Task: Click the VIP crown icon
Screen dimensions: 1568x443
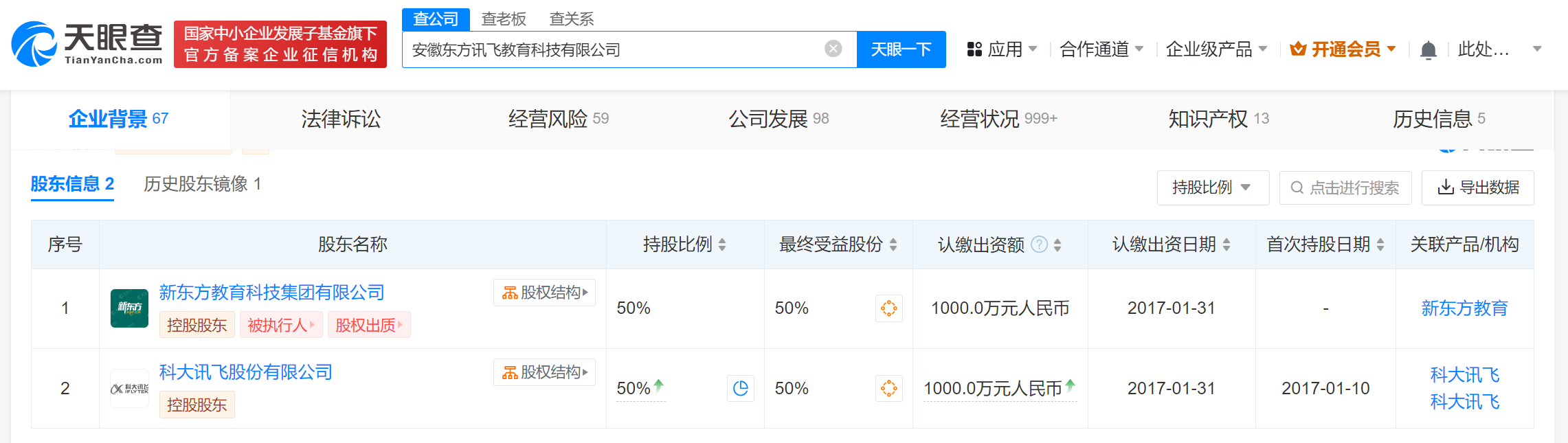Action: [1298, 49]
